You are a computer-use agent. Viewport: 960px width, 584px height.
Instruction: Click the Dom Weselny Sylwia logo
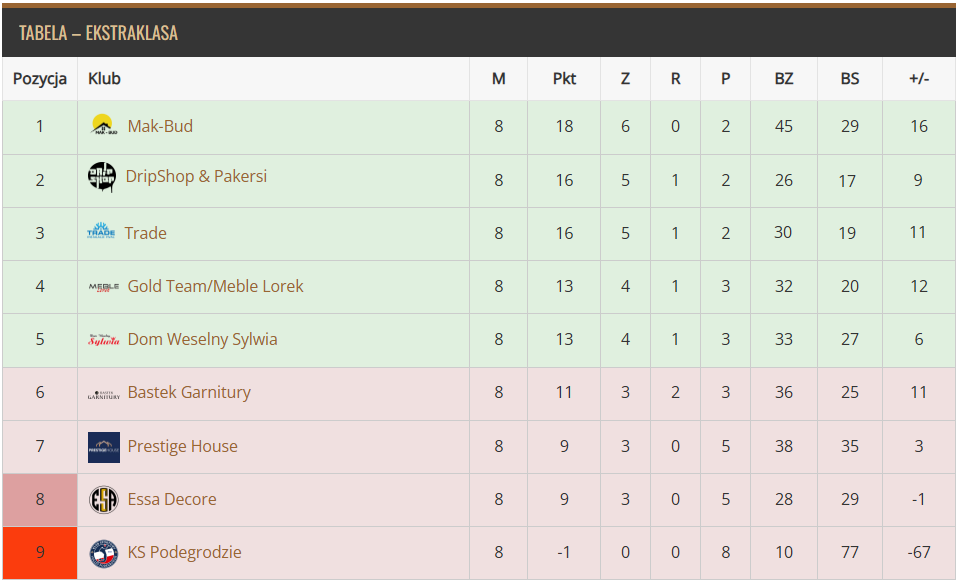click(104, 340)
